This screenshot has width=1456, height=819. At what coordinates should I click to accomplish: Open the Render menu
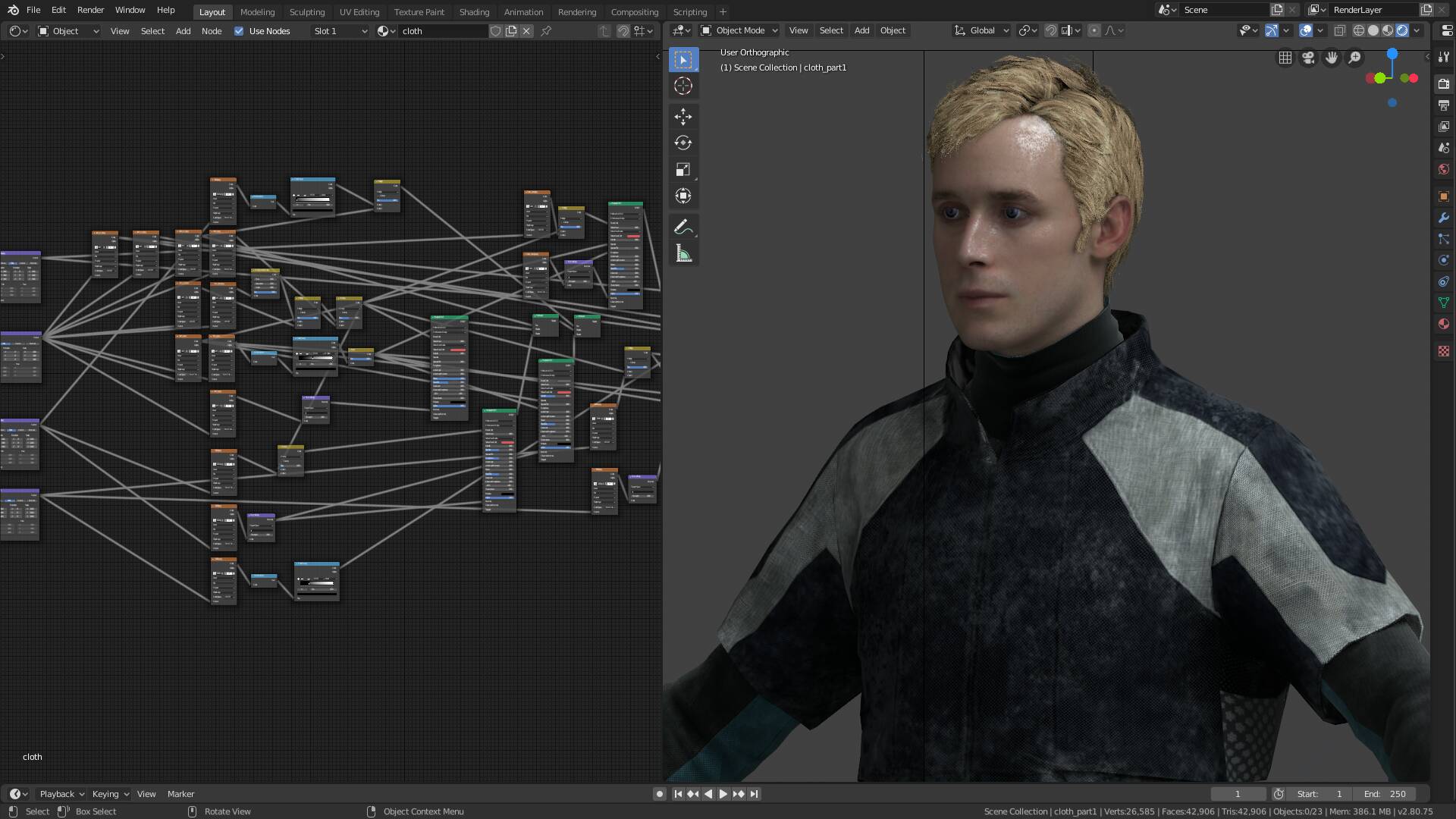[90, 11]
